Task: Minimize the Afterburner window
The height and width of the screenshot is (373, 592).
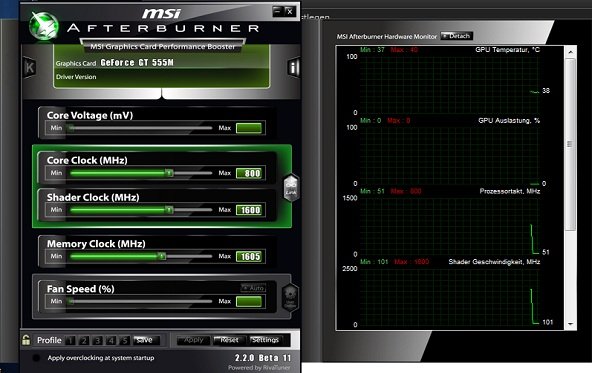Action: (278, 11)
